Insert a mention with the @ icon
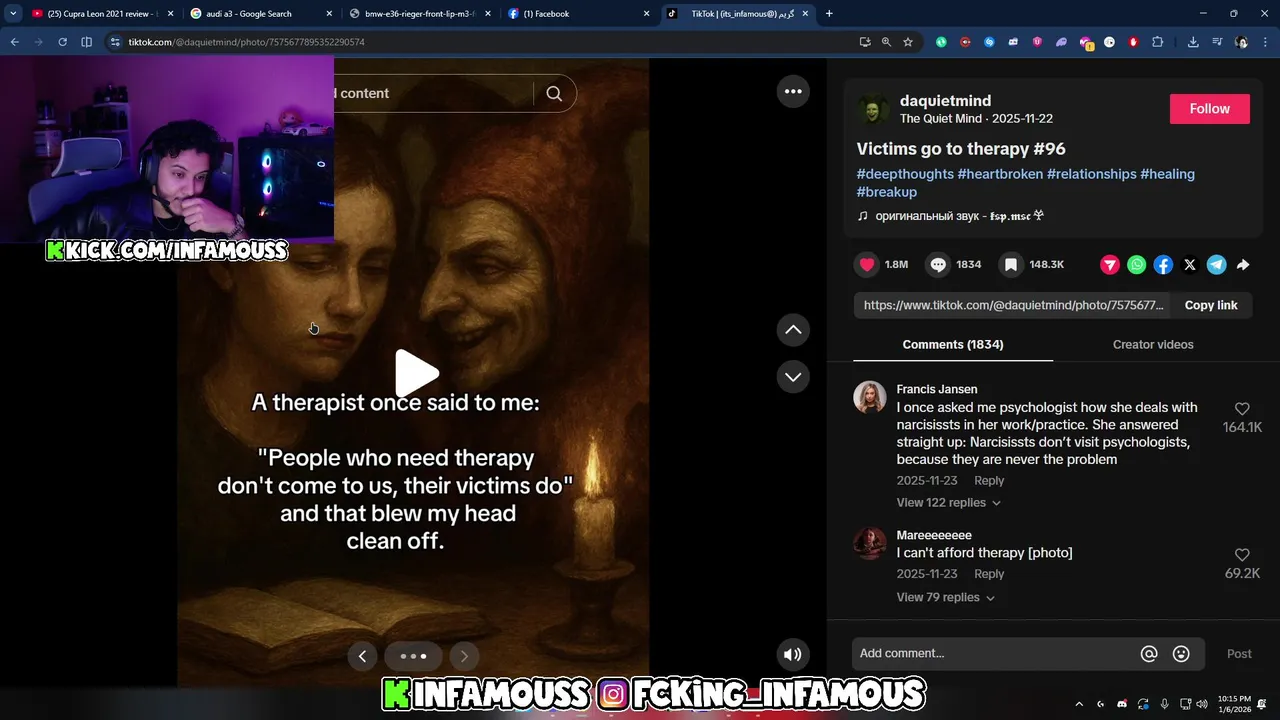 1149,654
